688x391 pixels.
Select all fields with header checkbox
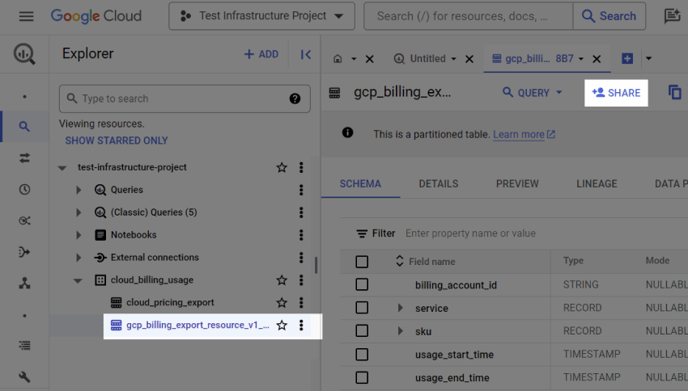[x=362, y=262]
